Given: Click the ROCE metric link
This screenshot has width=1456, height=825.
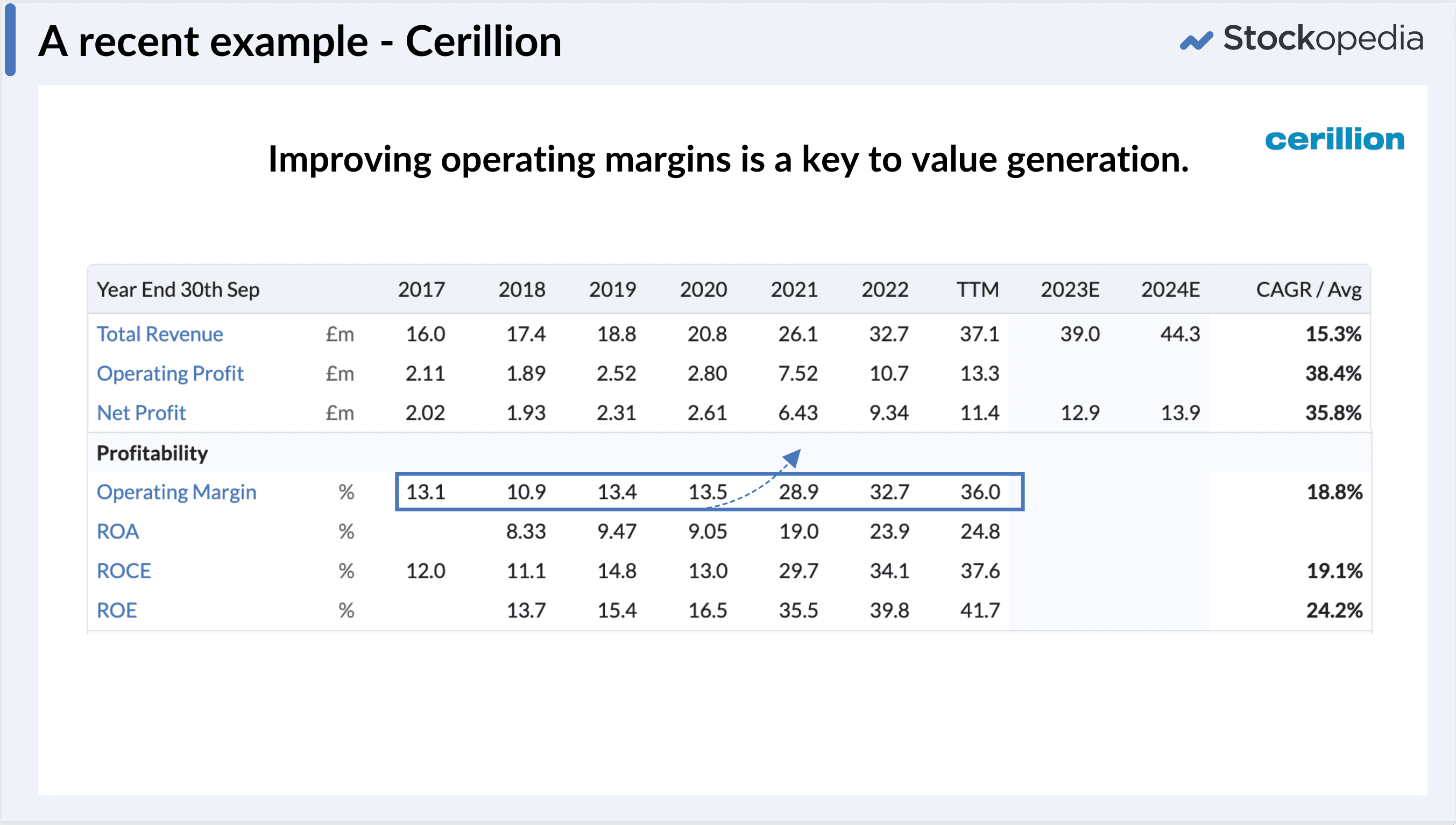Looking at the screenshot, I should coord(124,571).
